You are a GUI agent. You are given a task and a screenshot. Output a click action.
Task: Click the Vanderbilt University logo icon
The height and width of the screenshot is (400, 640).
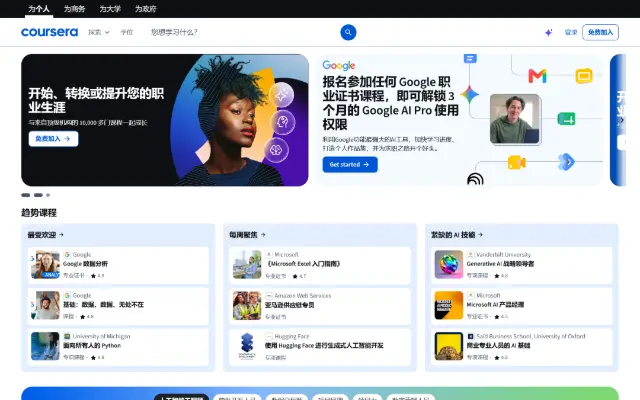point(471,255)
